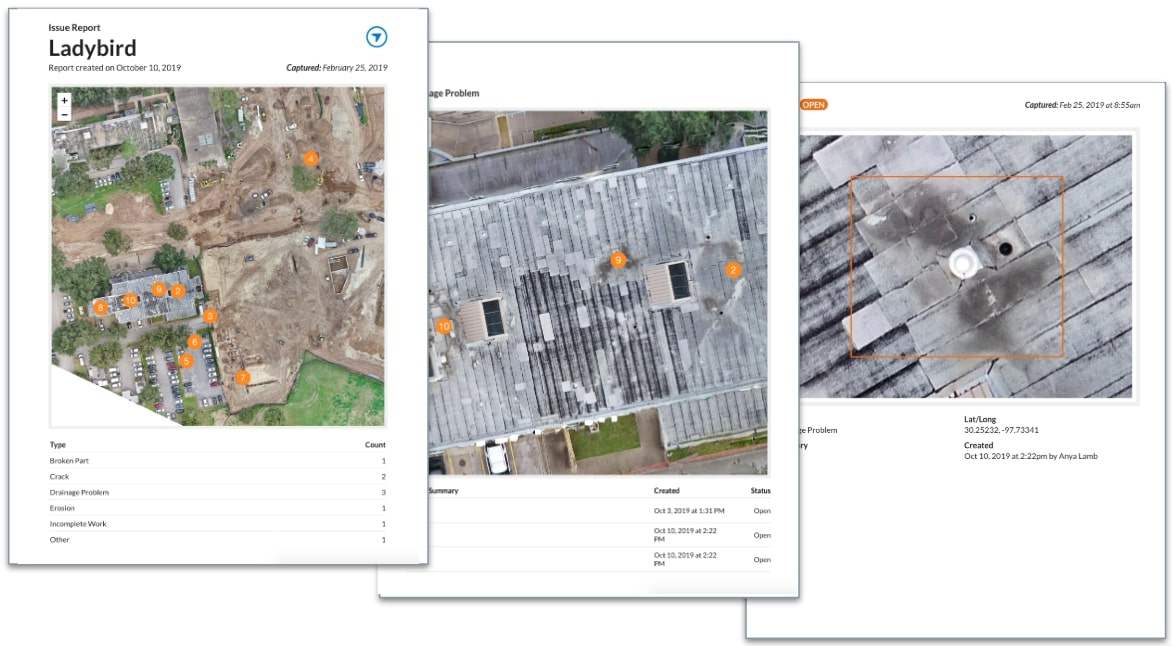
Task: Click marker 9 on the roof close-up
Action: click(618, 260)
